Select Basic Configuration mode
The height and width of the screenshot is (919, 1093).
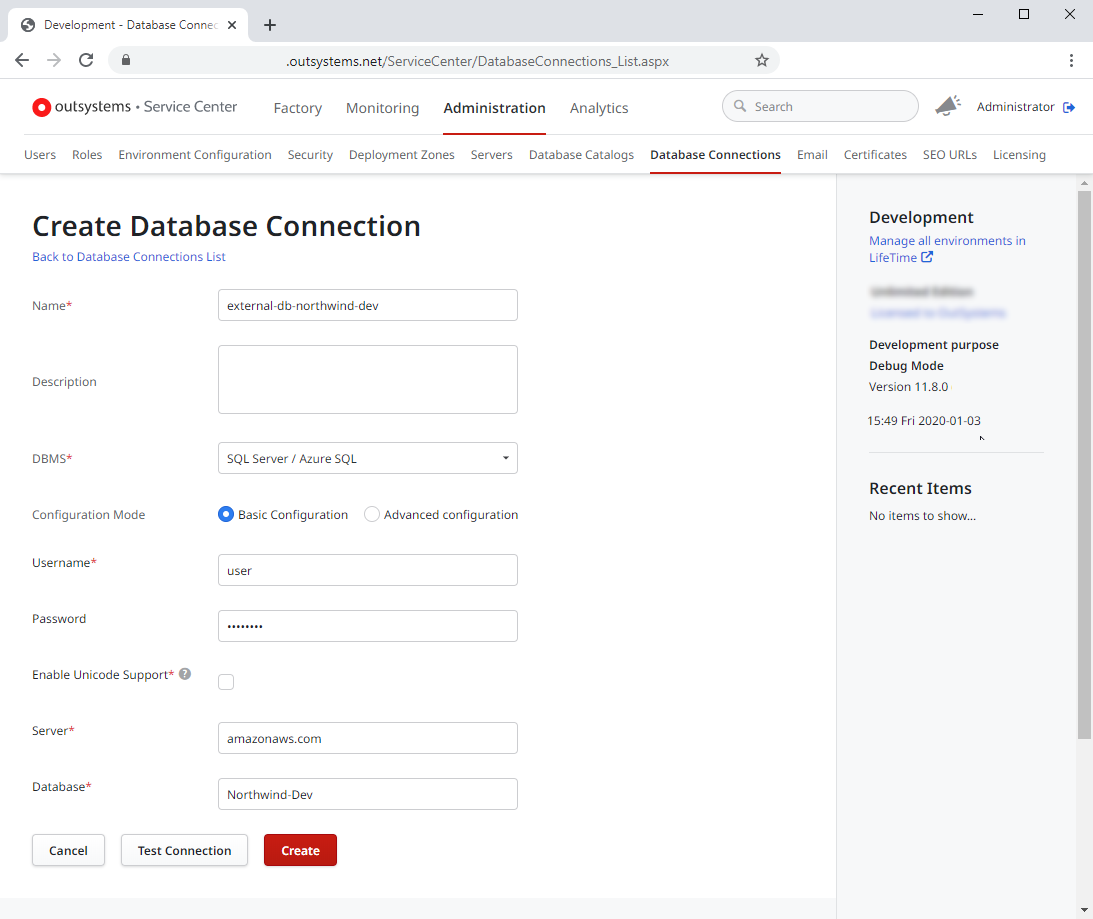coord(226,514)
